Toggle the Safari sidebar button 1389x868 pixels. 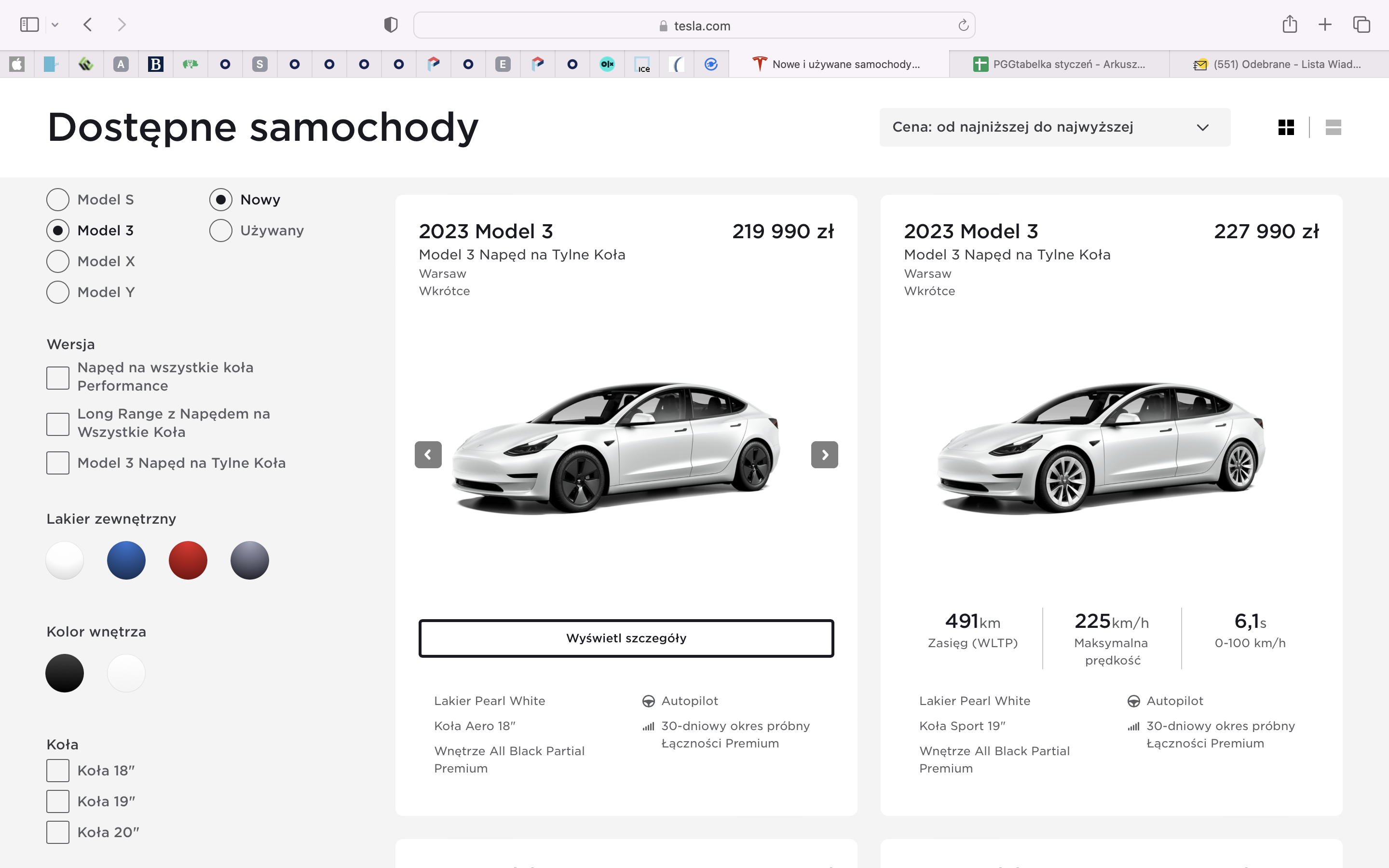[x=29, y=25]
